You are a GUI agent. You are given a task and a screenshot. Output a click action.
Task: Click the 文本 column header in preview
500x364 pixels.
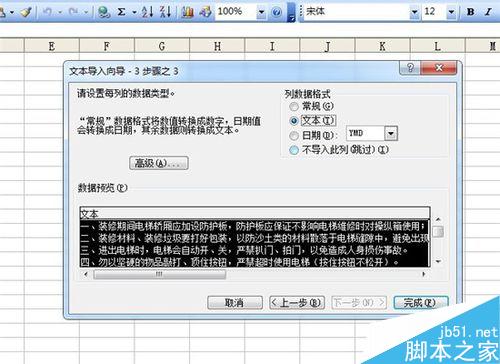tap(255, 214)
